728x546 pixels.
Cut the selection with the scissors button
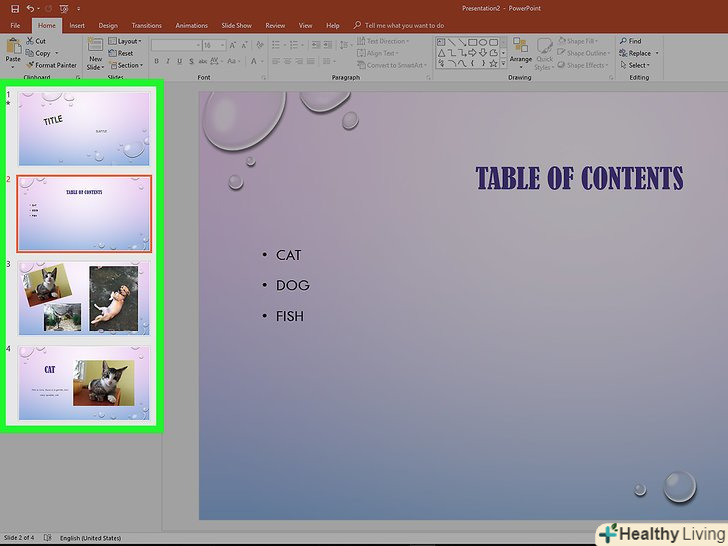point(36,41)
